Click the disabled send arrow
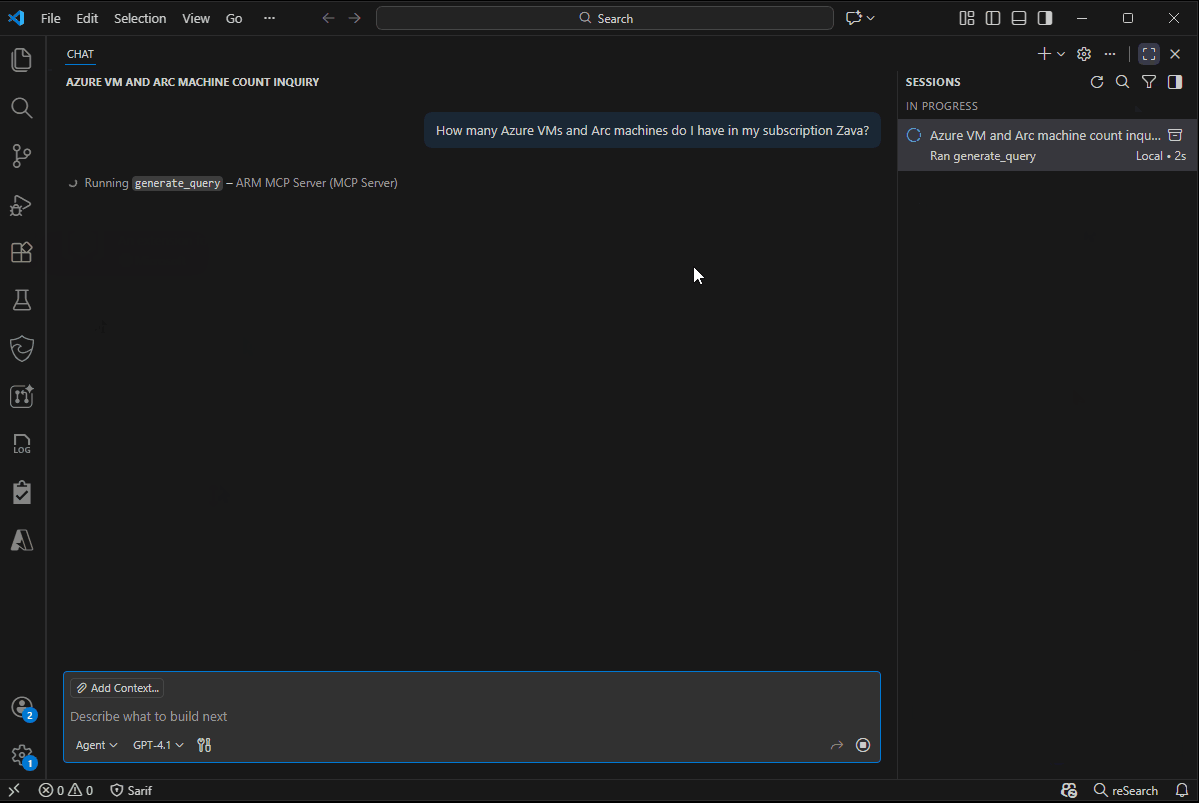Image resolution: width=1199 pixels, height=803 pixels. (x=837, y=745)
